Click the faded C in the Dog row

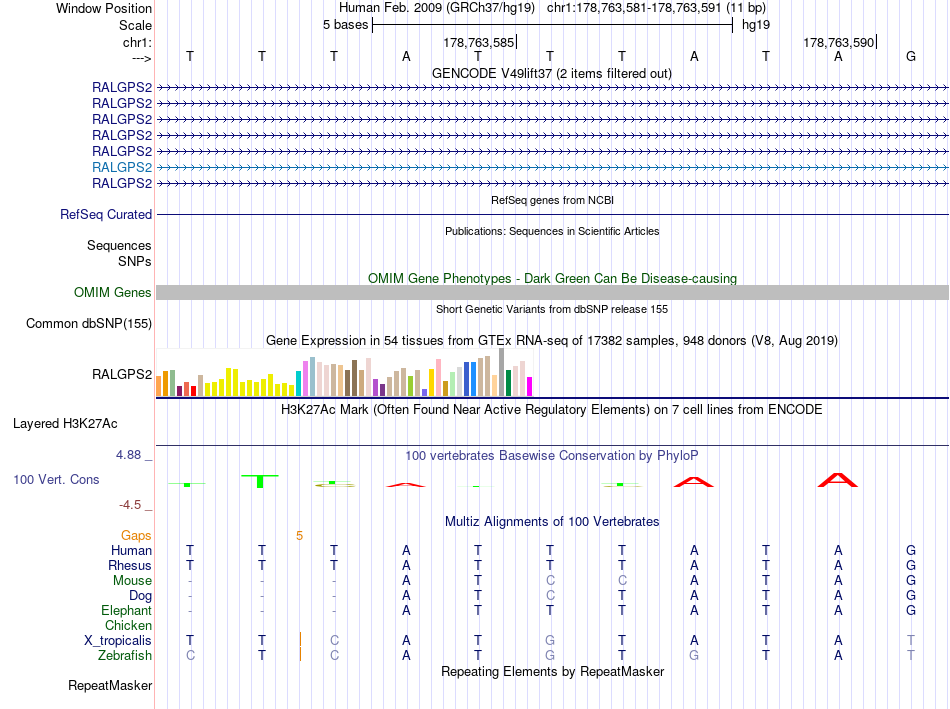[x=550, y=596]
